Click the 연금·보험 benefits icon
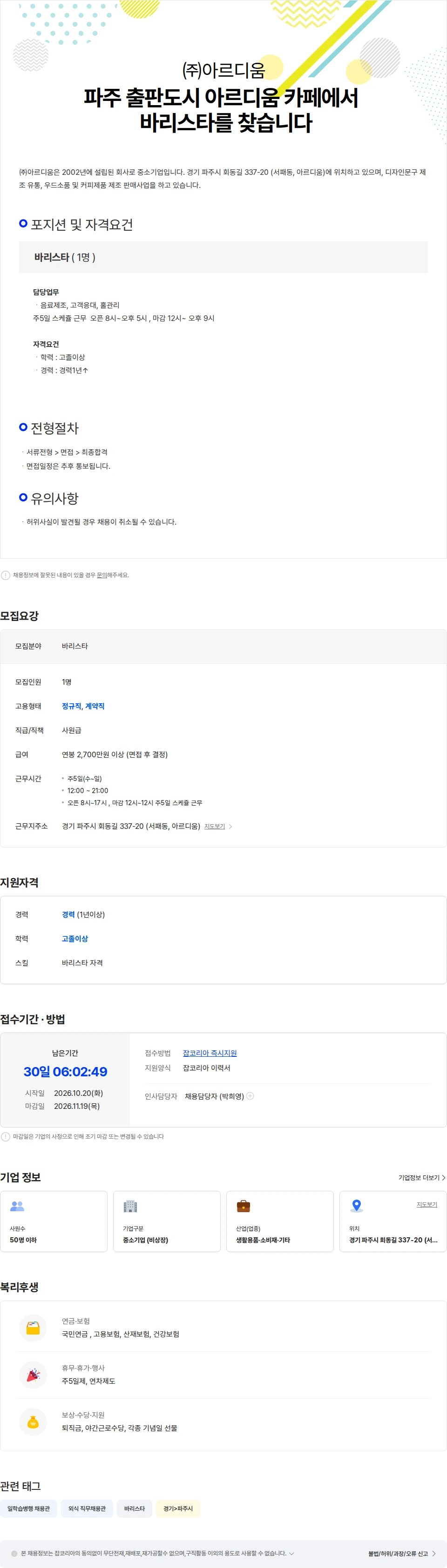Screen dimensions: 447x1568 pos(33,1328)
